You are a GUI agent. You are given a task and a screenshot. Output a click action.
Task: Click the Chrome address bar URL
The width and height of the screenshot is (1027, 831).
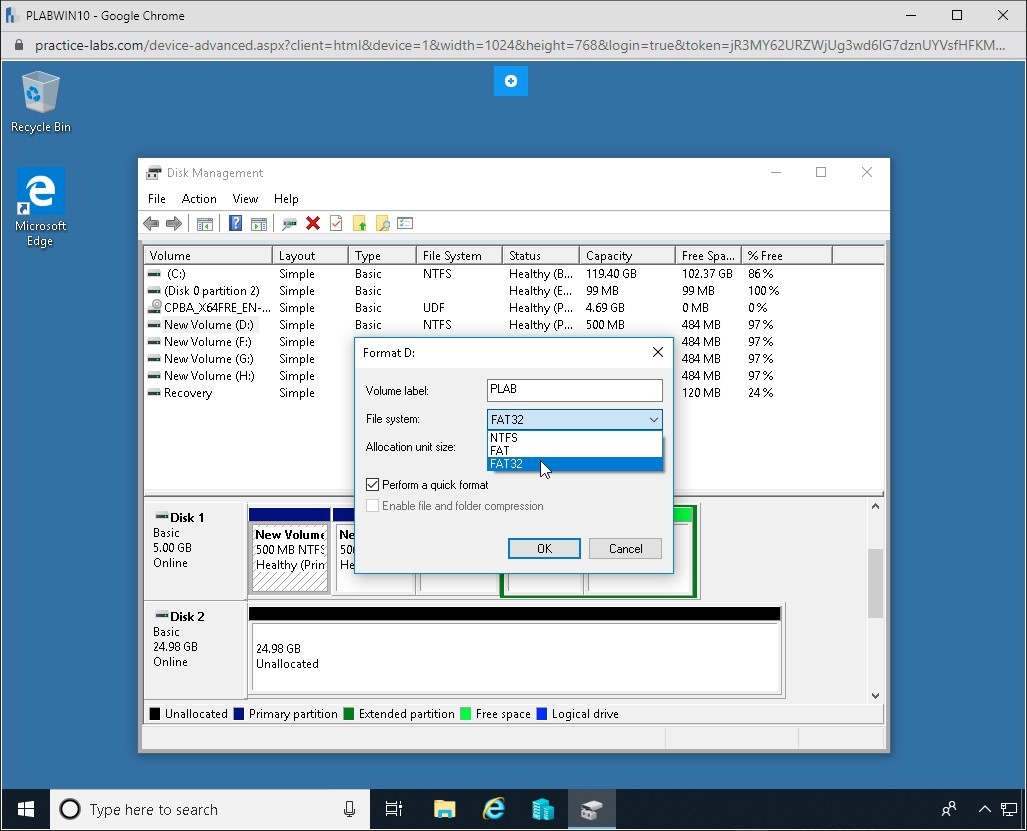tap(520, 45)
